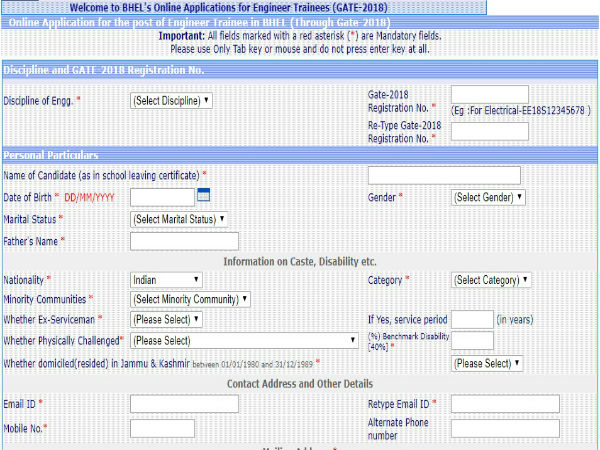Click the service period in years field
Image resolution: width=600 pixels, height=450 pixels.
point(472,320)
